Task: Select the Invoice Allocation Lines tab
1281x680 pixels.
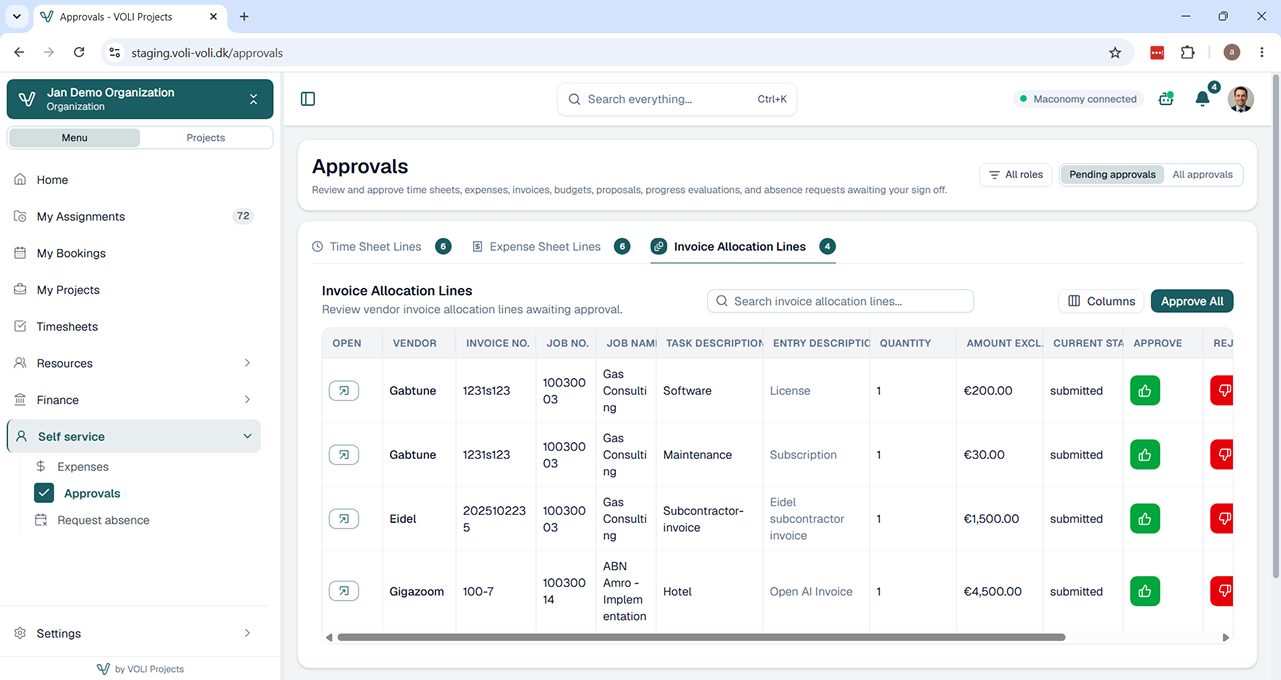Action: point(743,246)
